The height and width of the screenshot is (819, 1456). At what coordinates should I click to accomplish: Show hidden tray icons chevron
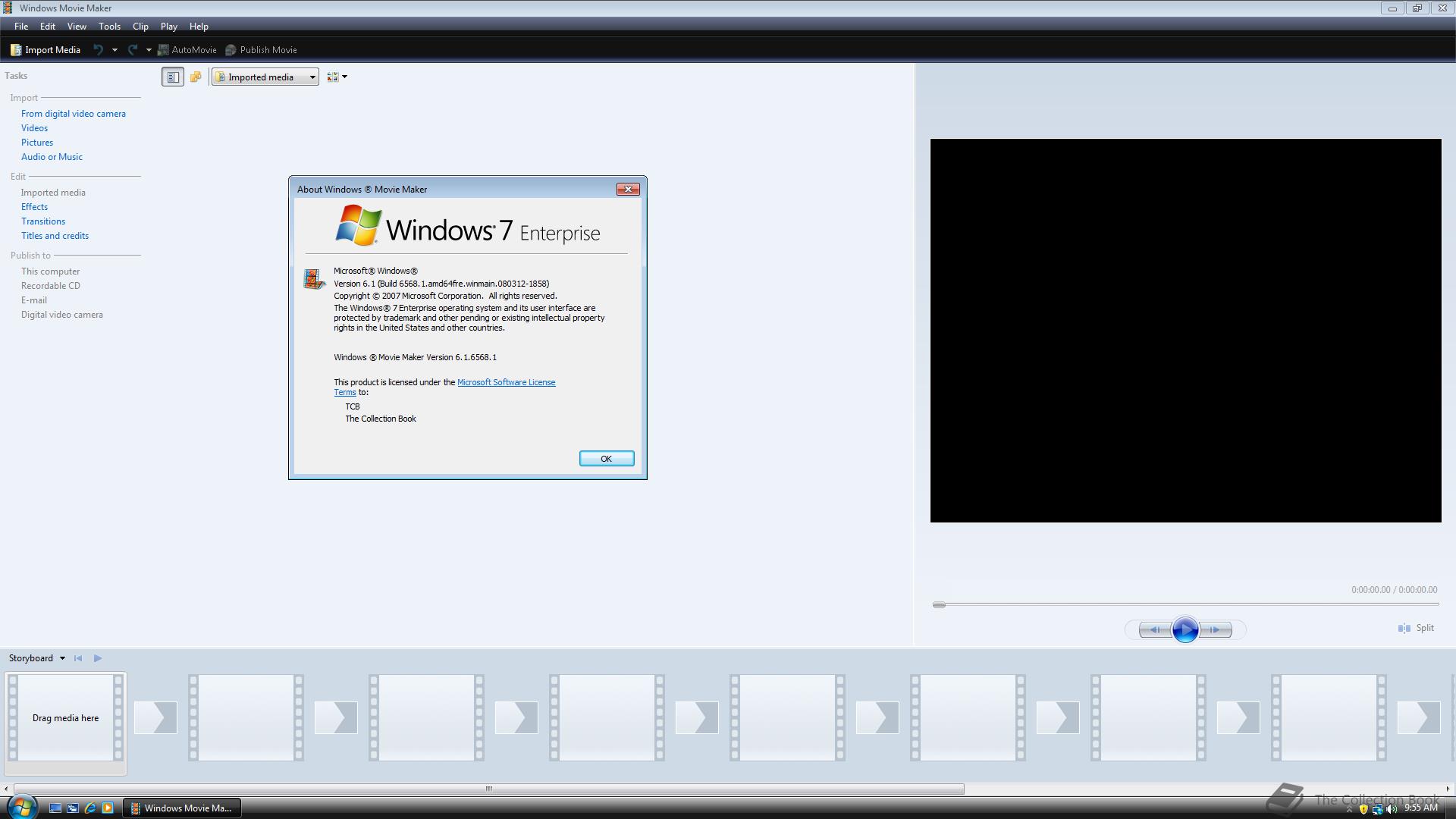pos(1349,810)
